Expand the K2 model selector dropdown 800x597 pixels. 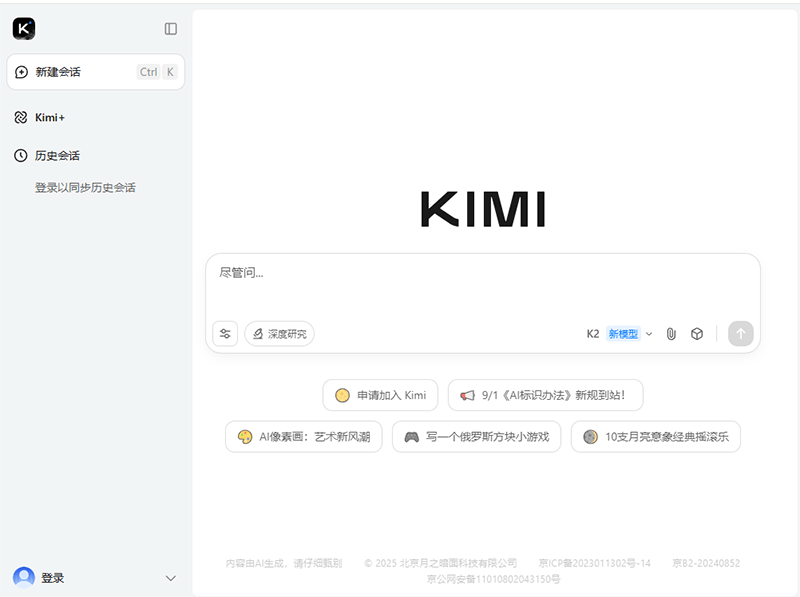pos(619,334)
